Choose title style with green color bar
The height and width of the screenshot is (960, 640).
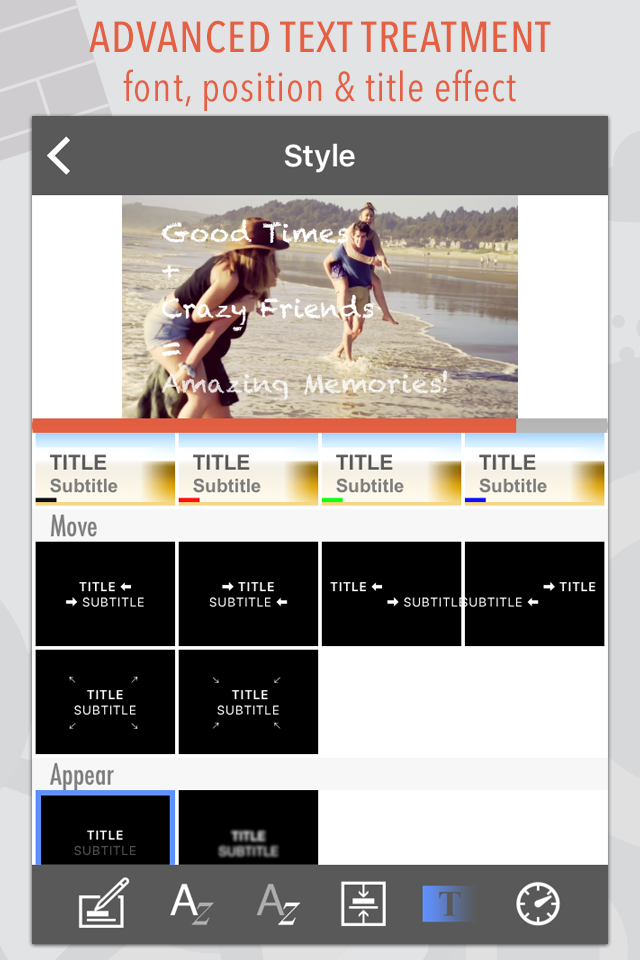(391, 469)
